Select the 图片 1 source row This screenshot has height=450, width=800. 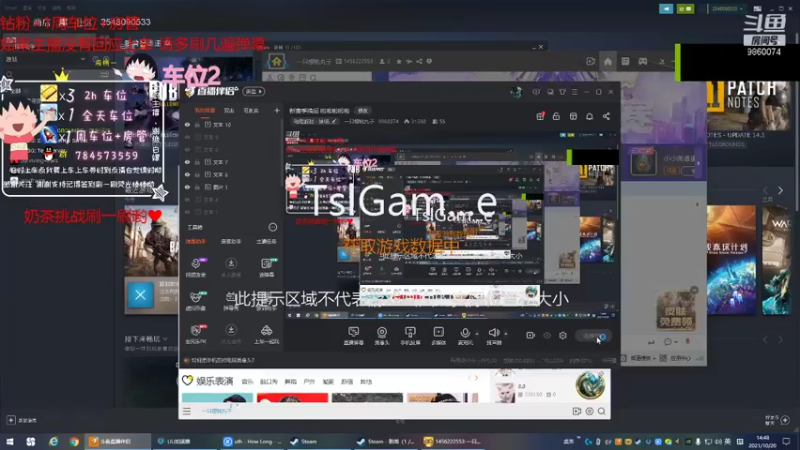pos(231,187)
